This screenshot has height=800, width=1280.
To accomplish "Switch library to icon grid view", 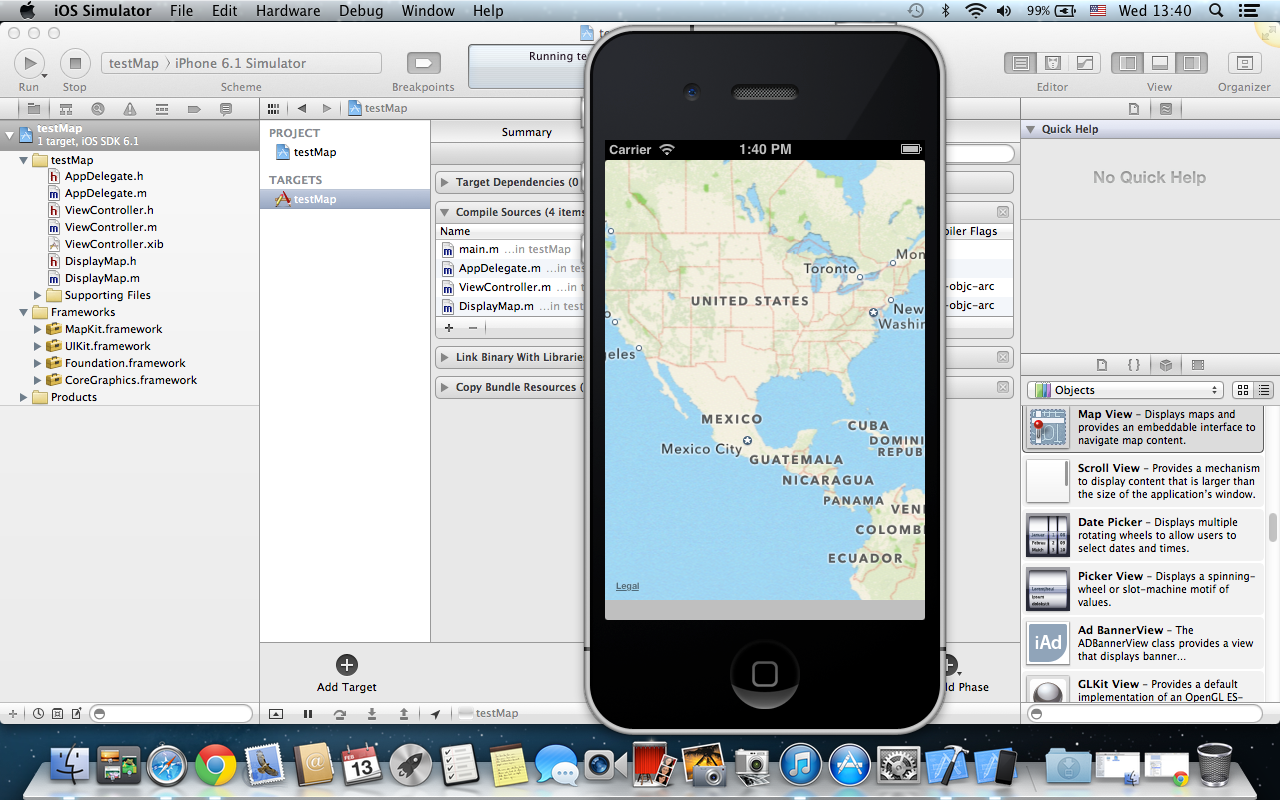I will 1243,390.
